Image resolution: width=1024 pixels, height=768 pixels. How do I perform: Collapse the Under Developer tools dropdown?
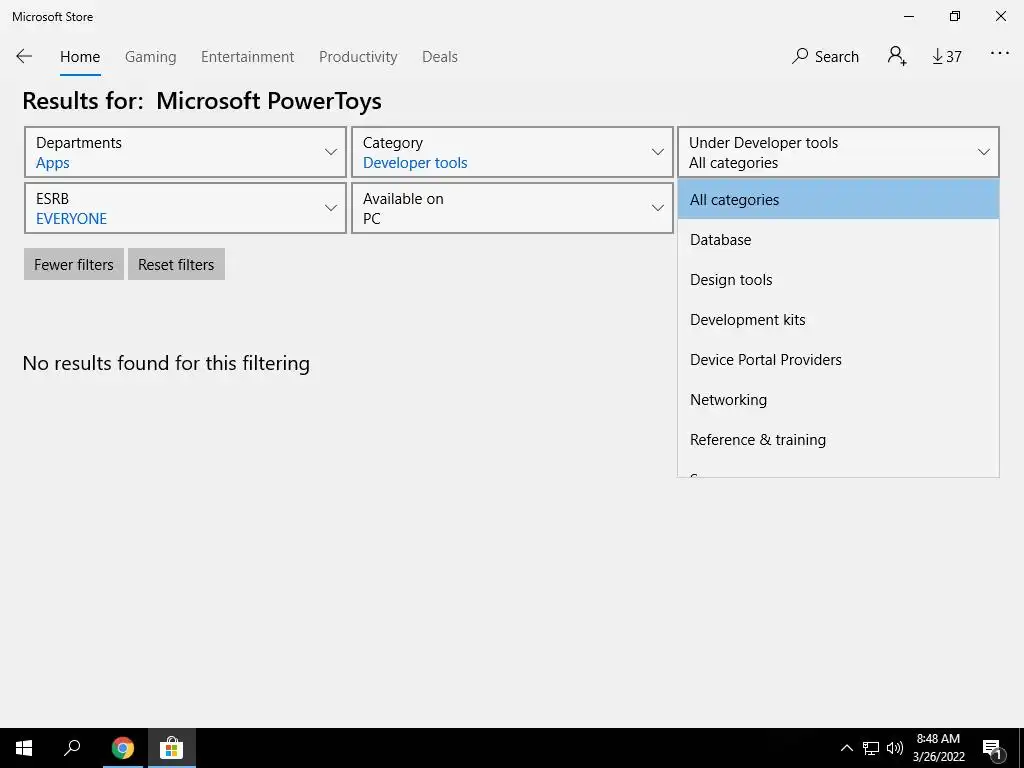pos(839,152)
